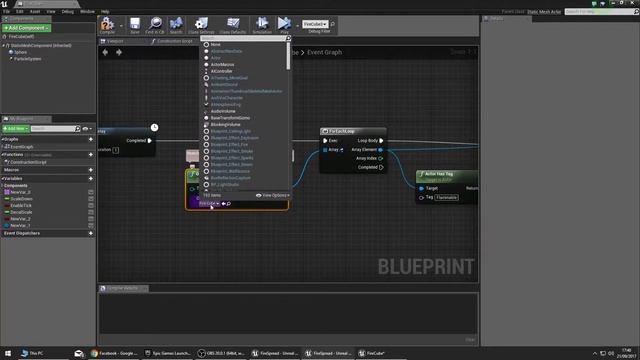
Task: Add new event dispatcher with plus icon
Action: point(91,233)
